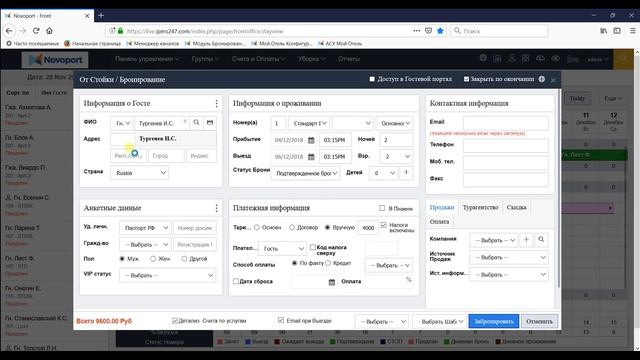640x360 pixels.
Task: Enable Дата сброса checkbox
Action: [x=236, y=281]
